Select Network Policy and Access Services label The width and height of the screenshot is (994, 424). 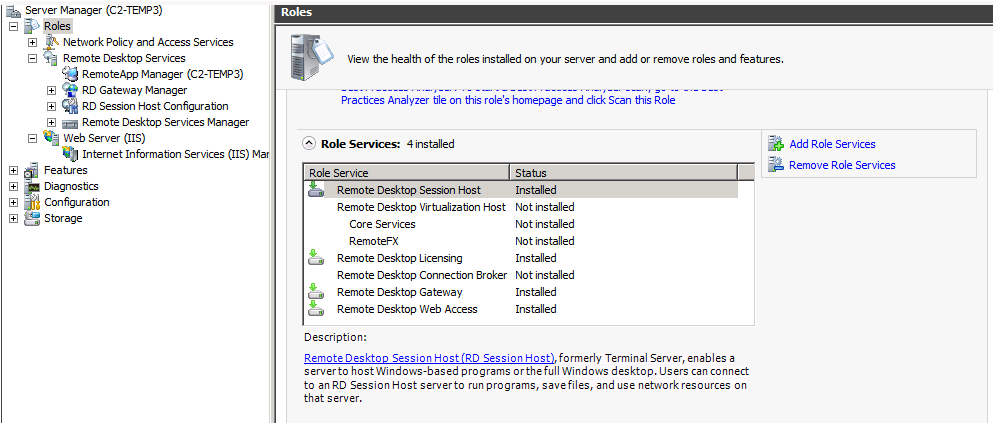[x=148, y=42]
